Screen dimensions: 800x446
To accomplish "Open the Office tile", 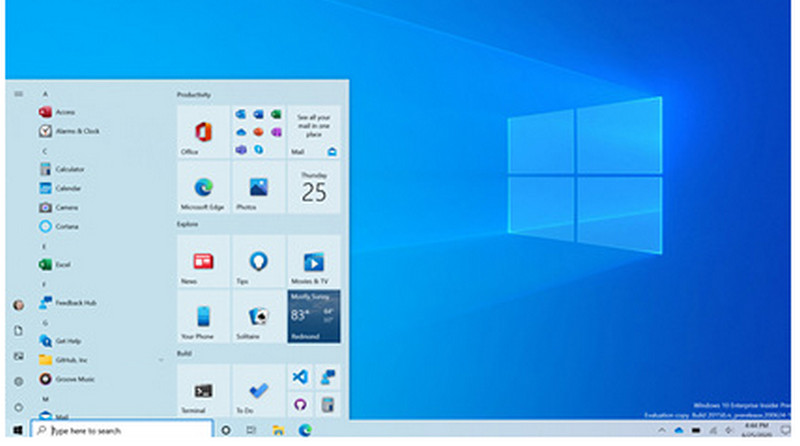I will [x=203, y=132].
